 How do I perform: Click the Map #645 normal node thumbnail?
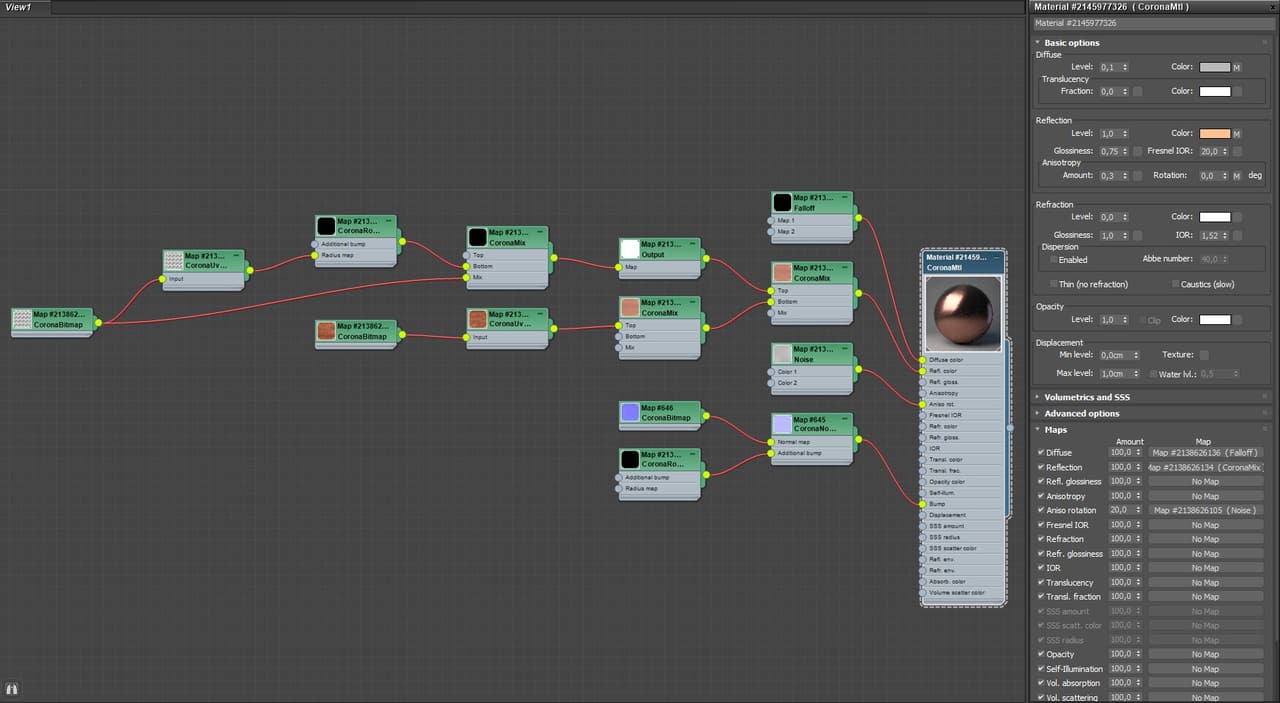(782, 424)
